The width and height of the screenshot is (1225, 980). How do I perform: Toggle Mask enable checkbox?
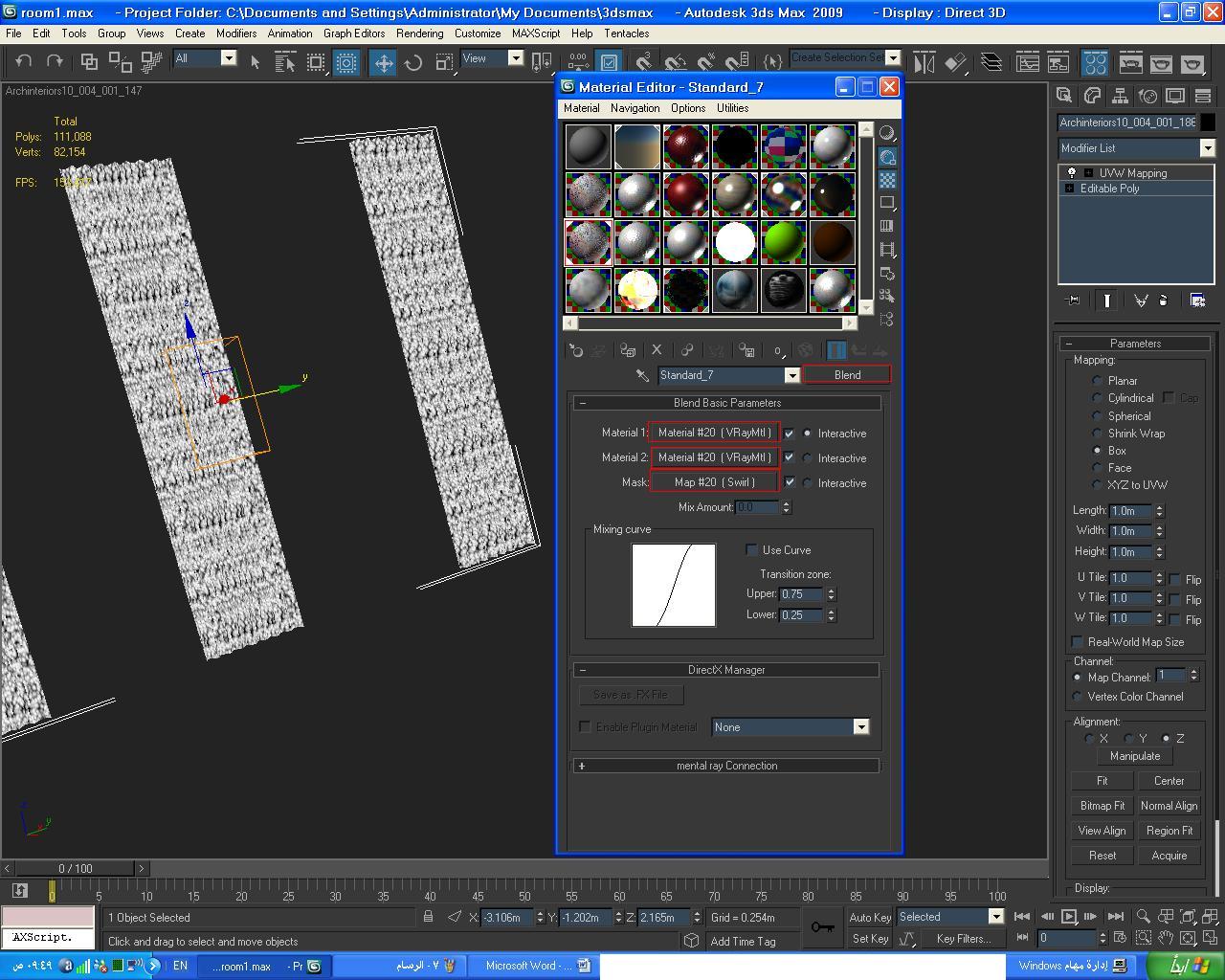(790, 483)
